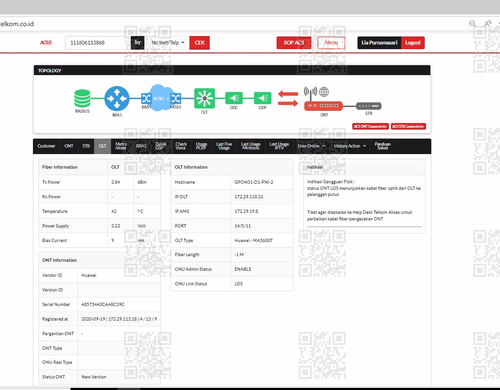500x390 pixels.
Task: Click the ODP node icon
Action: pyautogui.click(x=263, y=98)
